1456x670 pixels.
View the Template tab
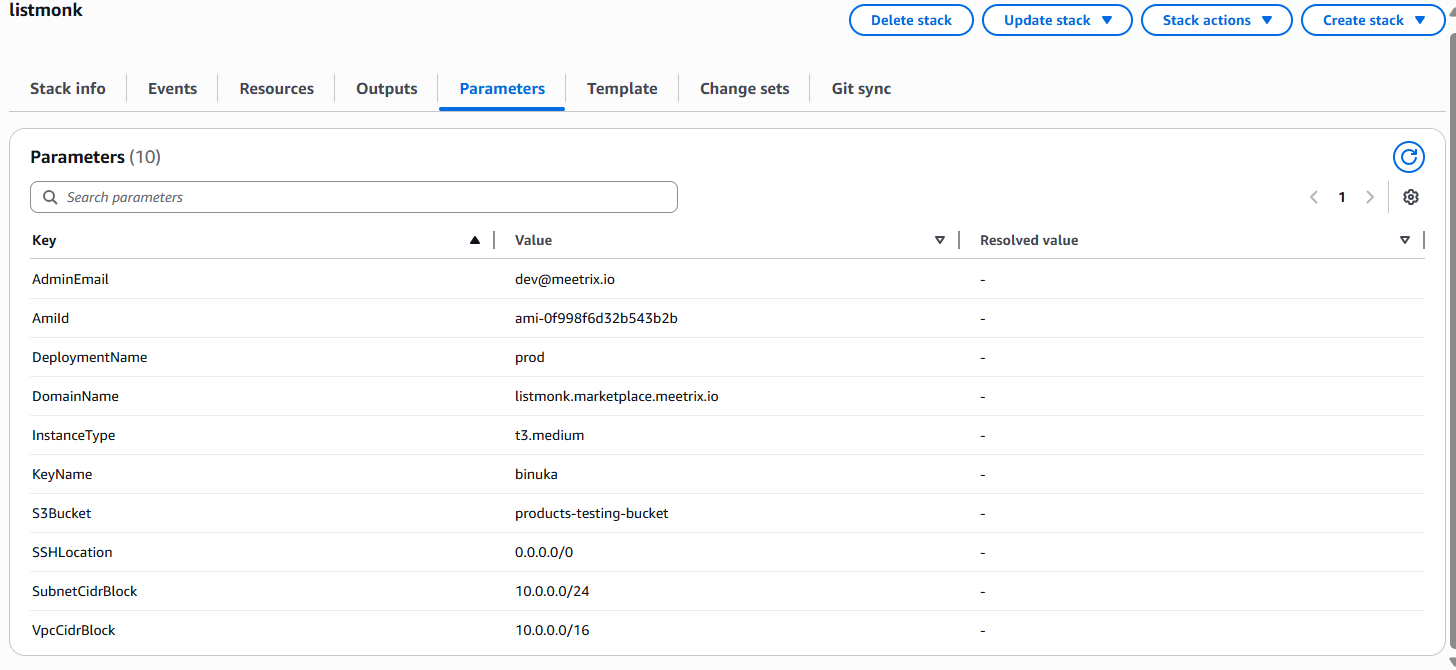pyautogui.click(x=622, y=88)
